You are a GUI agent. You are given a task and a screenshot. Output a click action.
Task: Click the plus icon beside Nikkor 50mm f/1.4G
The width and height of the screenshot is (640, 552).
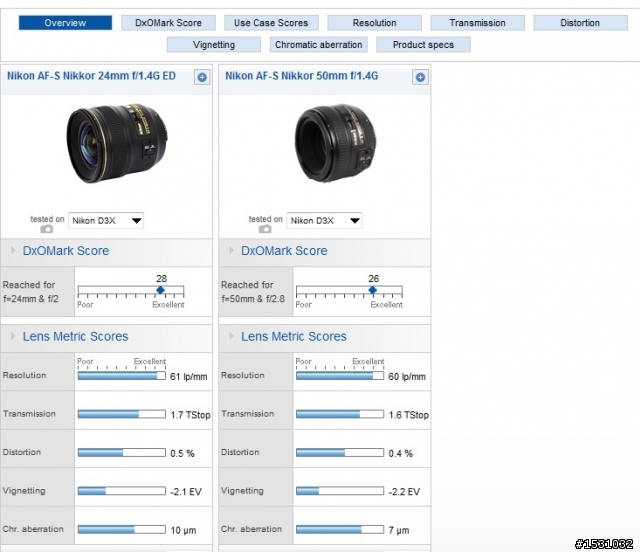tap(420, 77)
